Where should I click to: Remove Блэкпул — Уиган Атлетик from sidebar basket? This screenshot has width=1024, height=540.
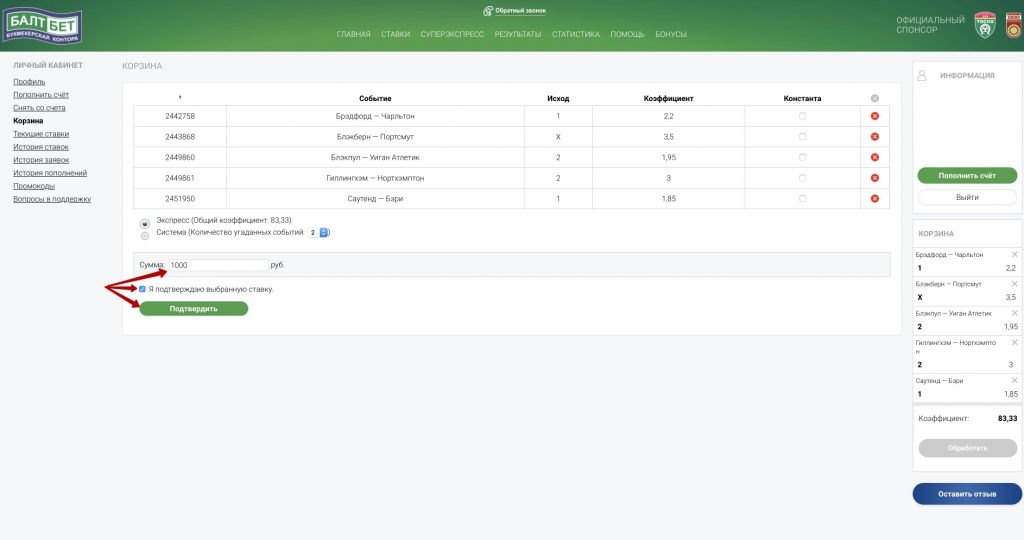tap(1014, 313)
